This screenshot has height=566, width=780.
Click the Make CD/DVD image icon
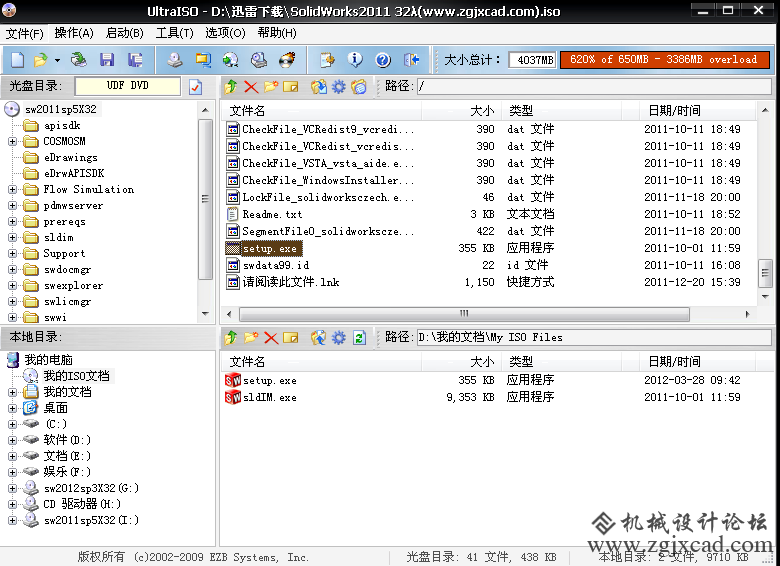[175, 60]
